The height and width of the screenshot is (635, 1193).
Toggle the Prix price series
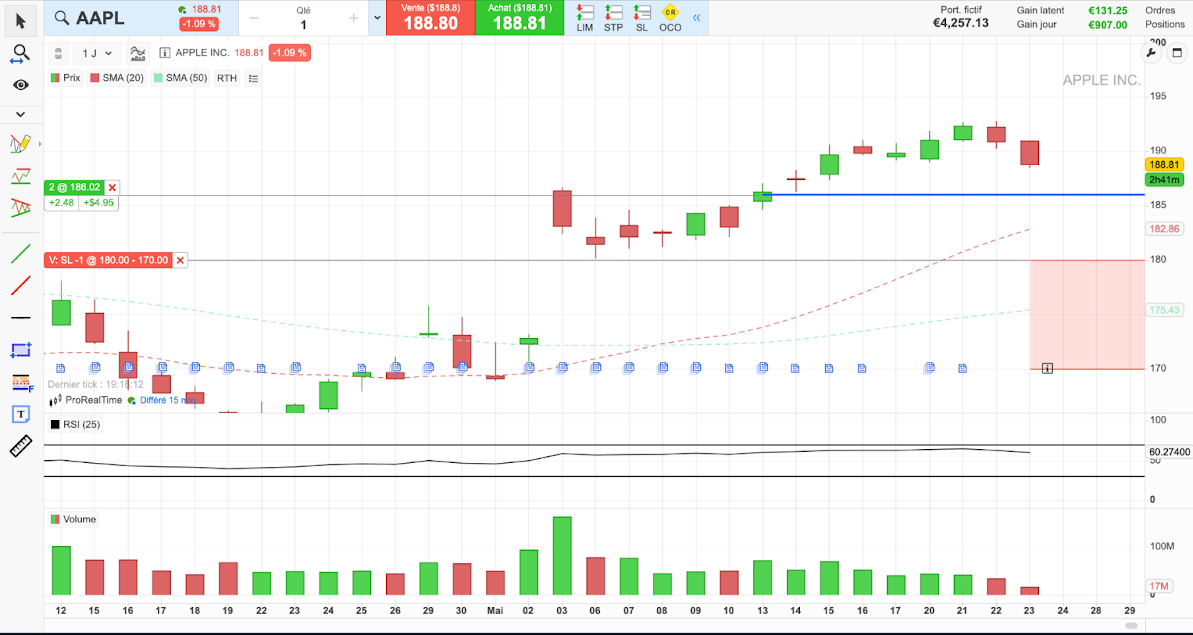65,78
